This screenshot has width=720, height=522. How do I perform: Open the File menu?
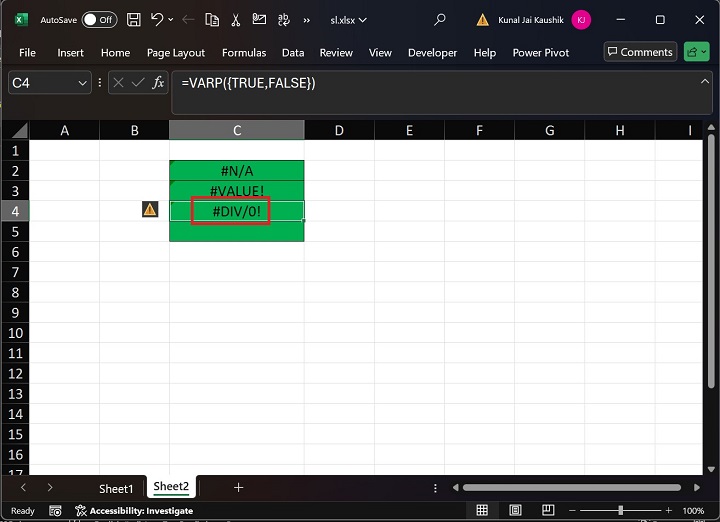[x=27, y=53]
